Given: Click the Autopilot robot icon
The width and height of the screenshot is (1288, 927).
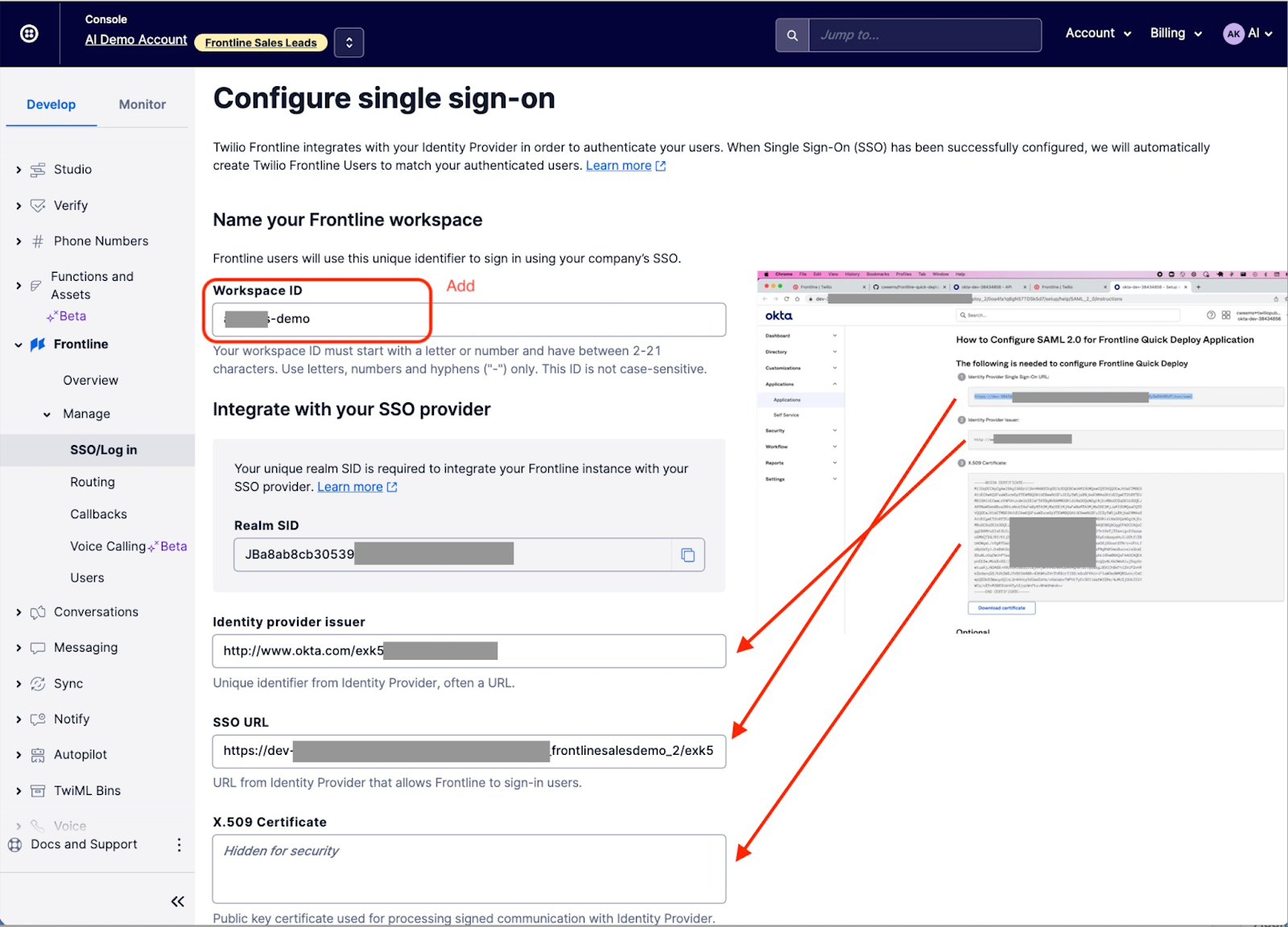Looking at the screenshot, I should [x=38, y=755].
